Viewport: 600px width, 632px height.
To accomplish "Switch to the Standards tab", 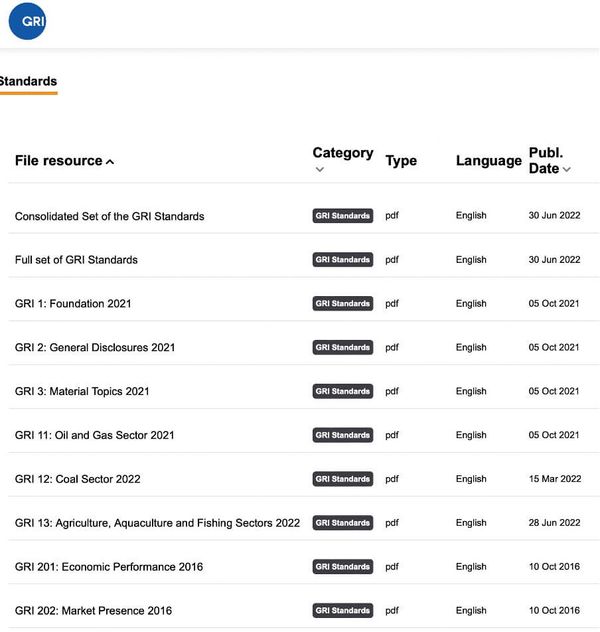I will 28,82.
